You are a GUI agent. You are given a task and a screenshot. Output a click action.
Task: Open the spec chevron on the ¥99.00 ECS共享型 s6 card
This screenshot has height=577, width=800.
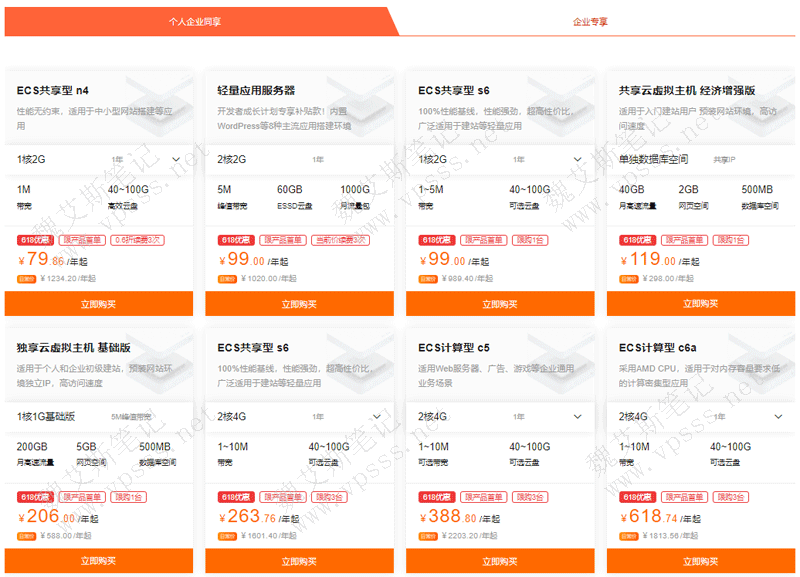pyautogui.click(x=577, y=159)
